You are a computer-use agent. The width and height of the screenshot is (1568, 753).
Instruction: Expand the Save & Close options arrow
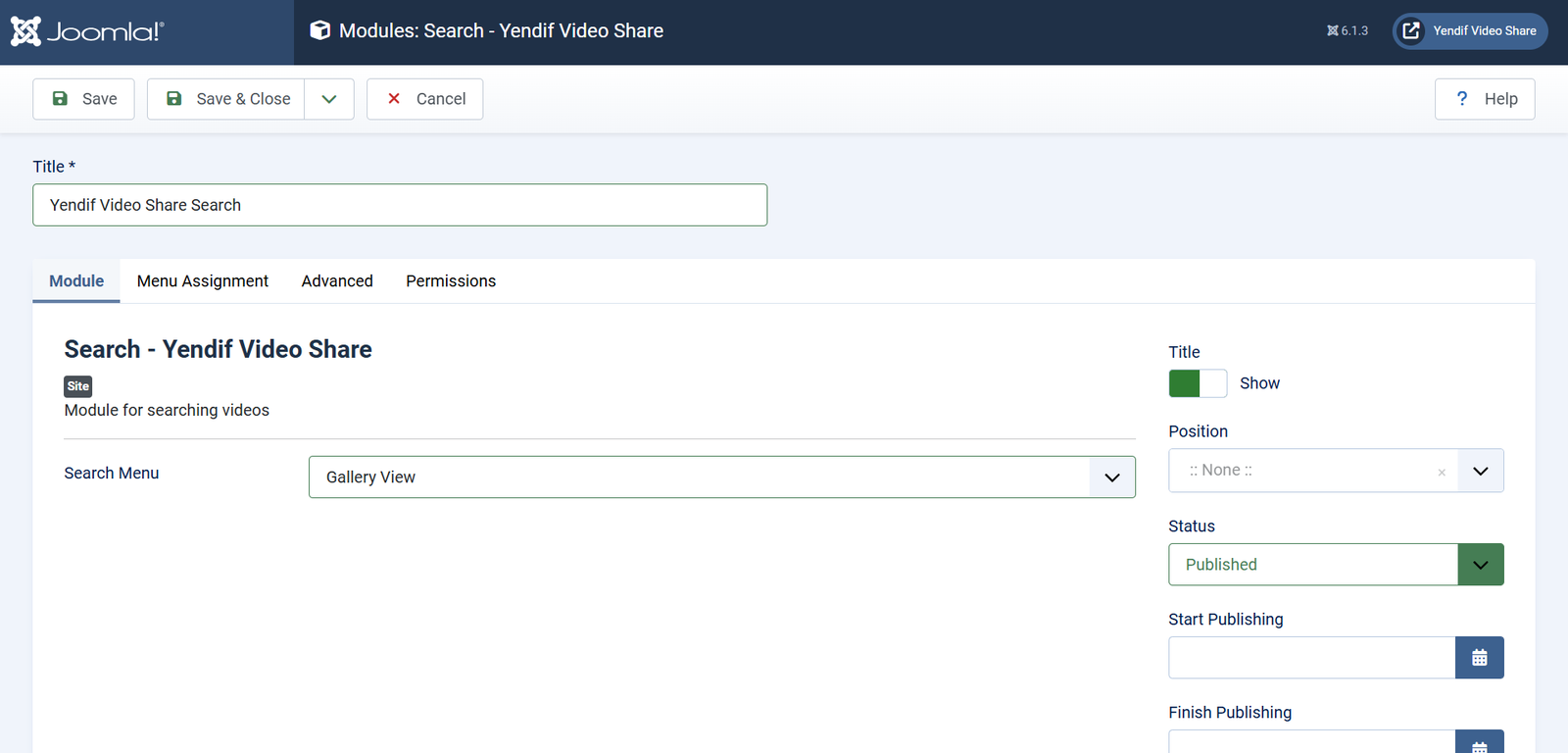pyautogui.click(x=329, y=99)
